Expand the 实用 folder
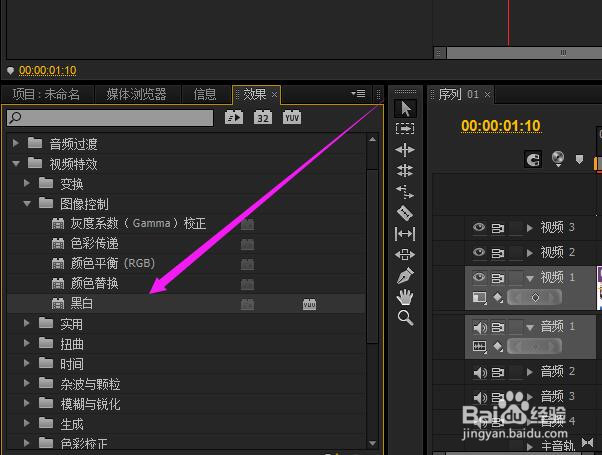602x455 pixels. coord(26,323)
